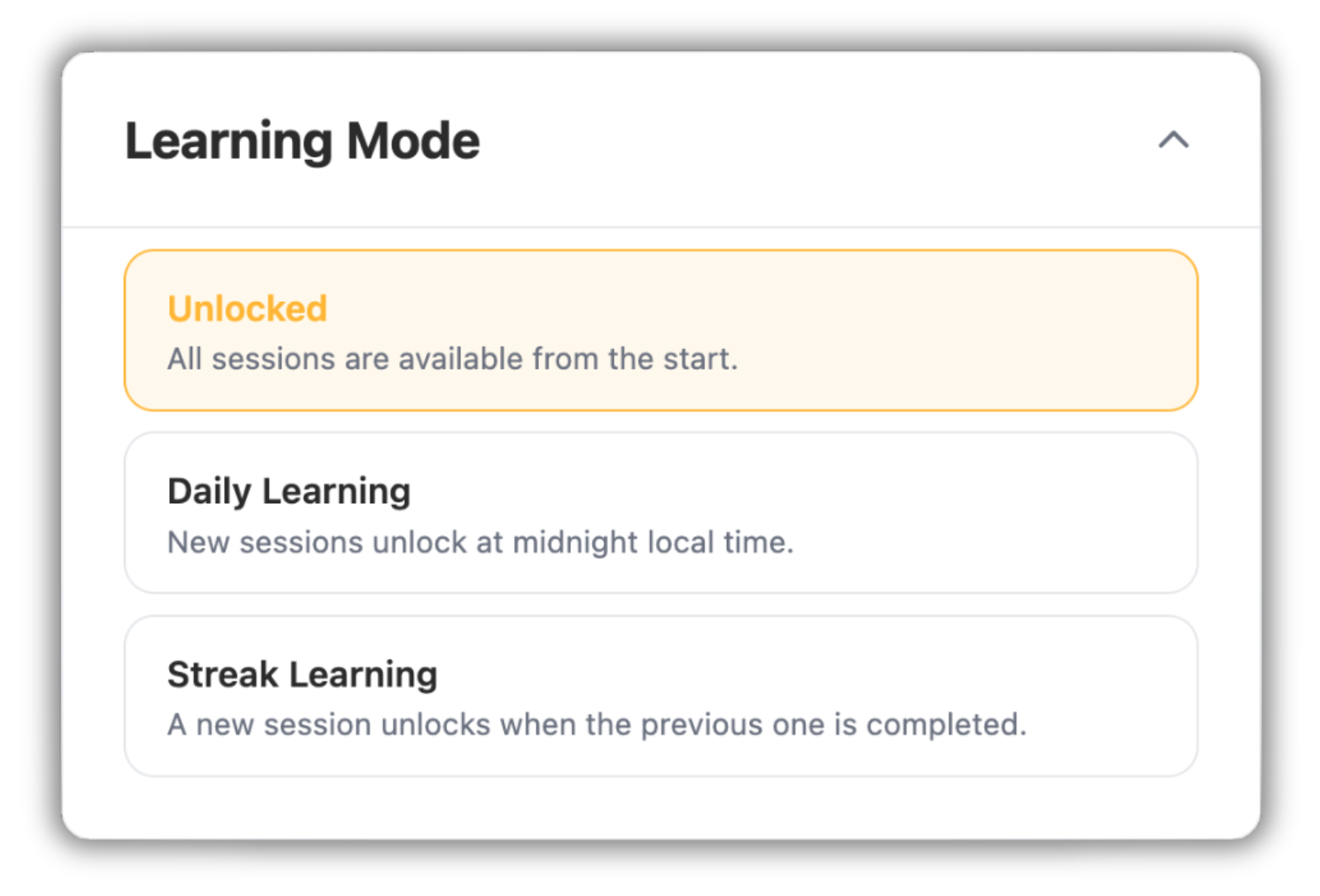Switch mode to unlock after completing the previous session
This screenshot has width=1320, height=896.
tap(661, 696)
